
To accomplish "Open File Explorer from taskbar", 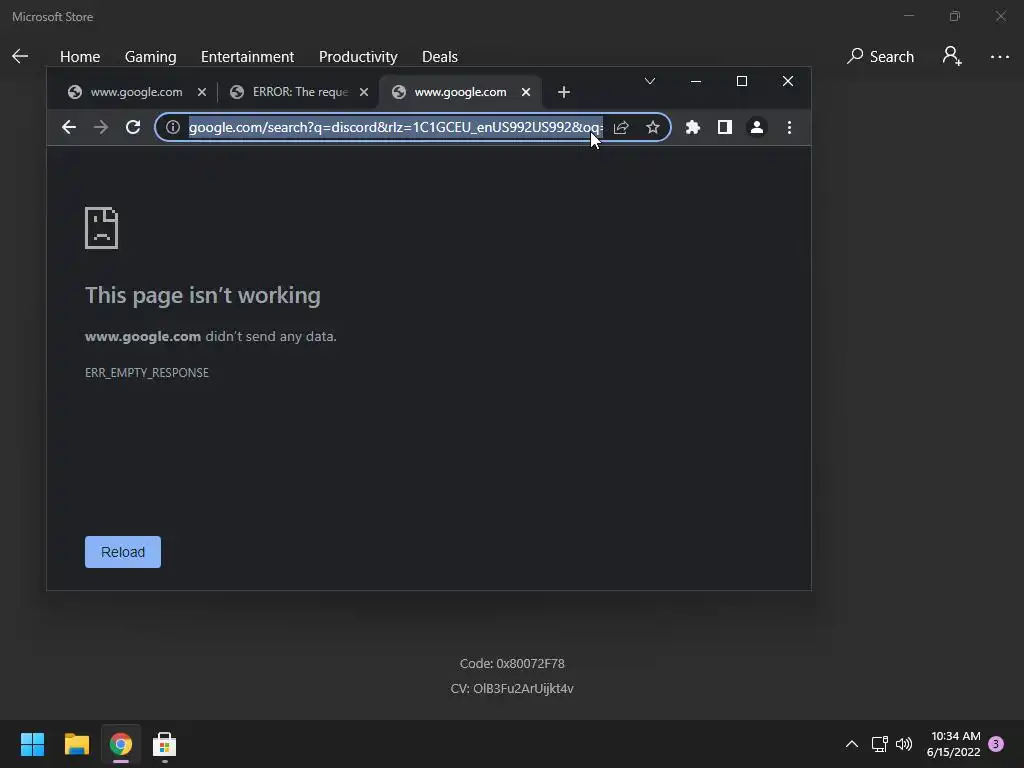I will [76, 744].
